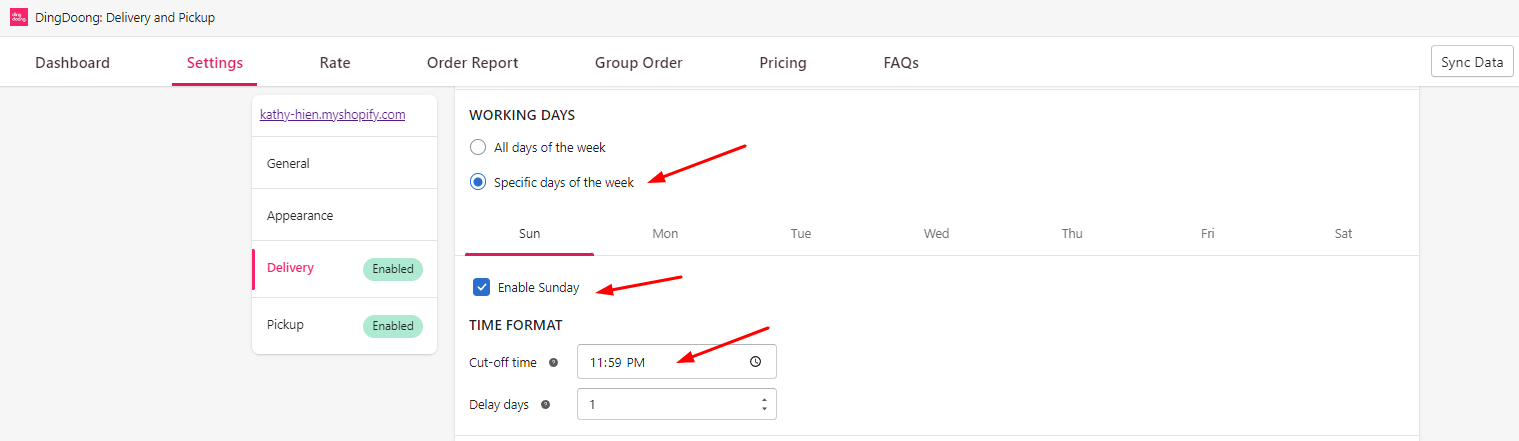The height and width of the screenshot is (441, 1519).
Task: Switch to the Rate tab
Action: pyautogui.click(x=335, y=63)
